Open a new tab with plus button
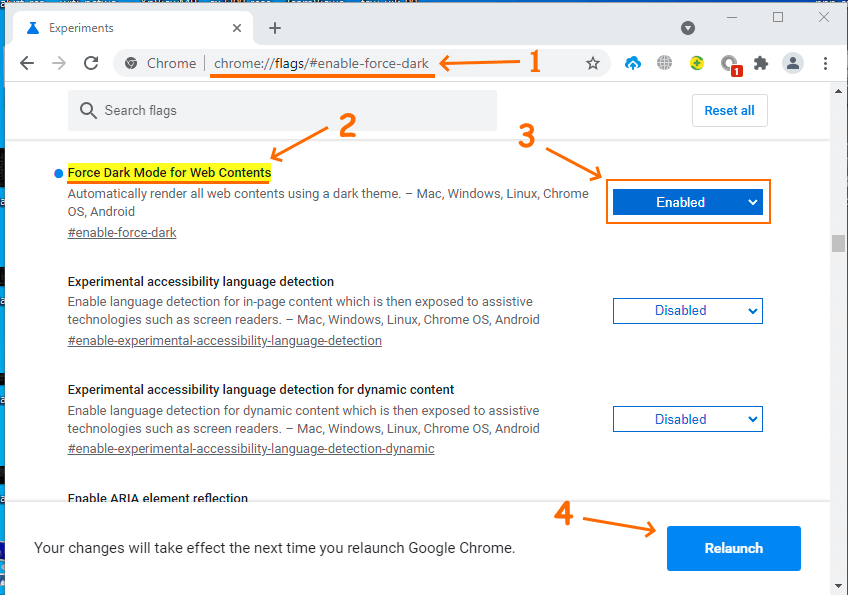This screenshot has height=595, width=848. click(x=275, y=28)
